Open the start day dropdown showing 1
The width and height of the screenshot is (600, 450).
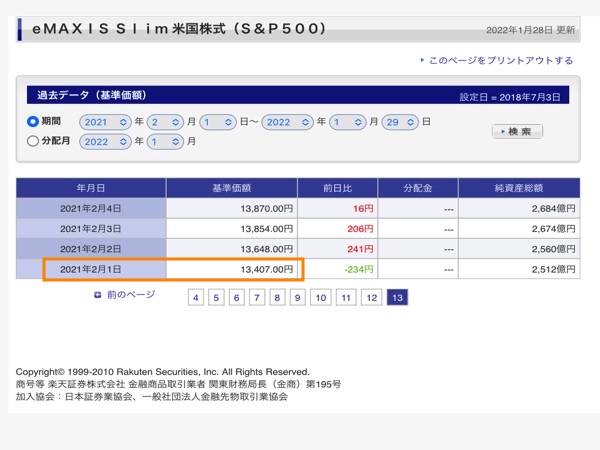coord(216,122)
